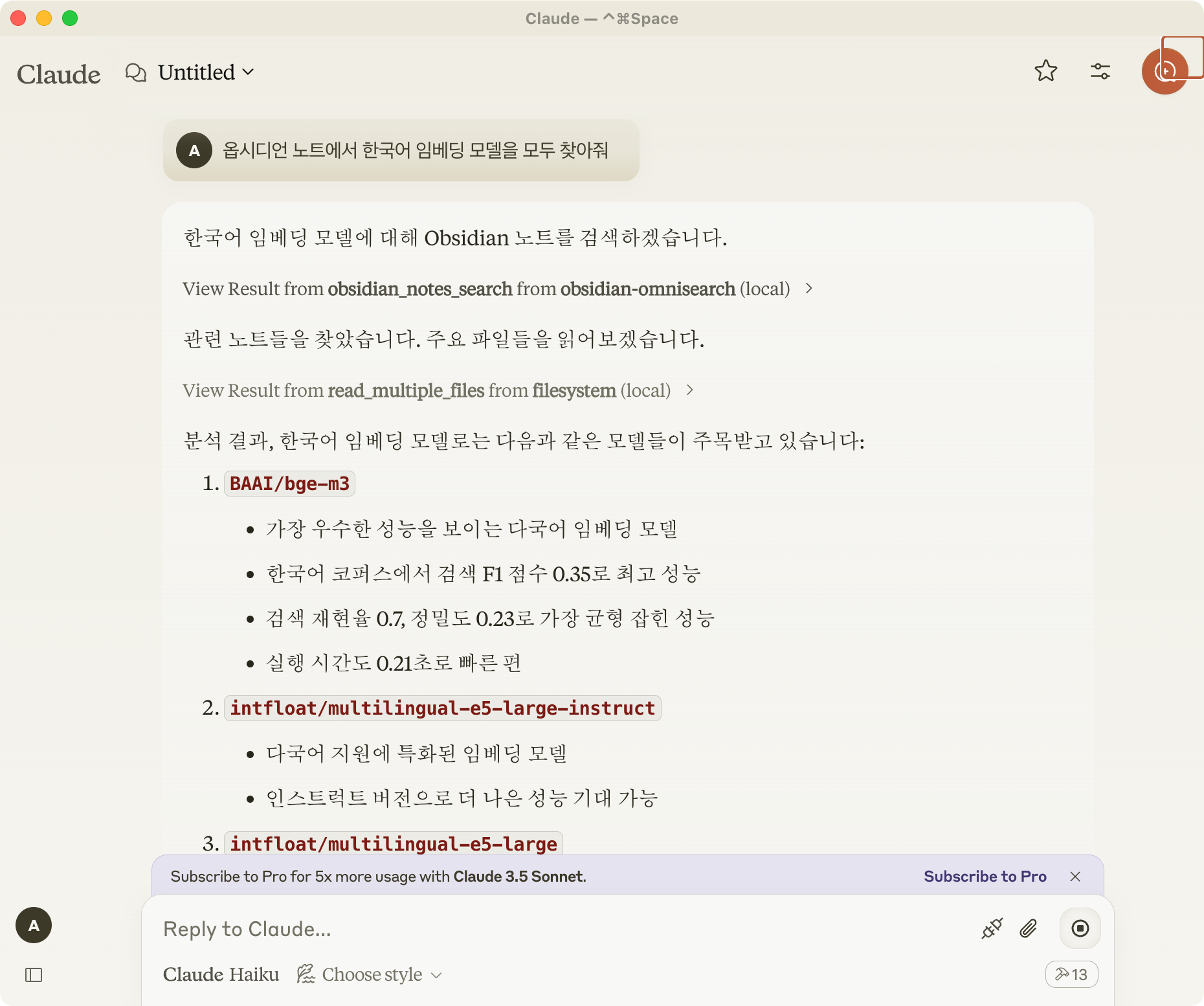This screenshot has height=1006, width=1204.
Task: Click line about 검색 재현율 0.7
Action: [x=490, y=618]
